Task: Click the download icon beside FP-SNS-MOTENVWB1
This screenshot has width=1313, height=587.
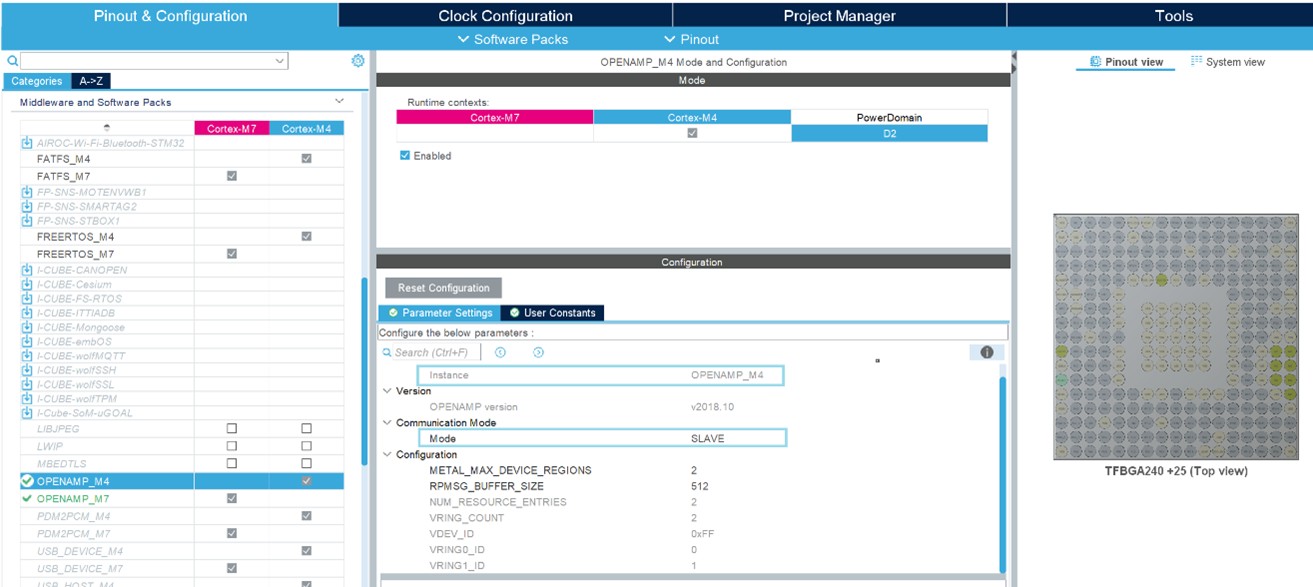Action: pos(27,192)
